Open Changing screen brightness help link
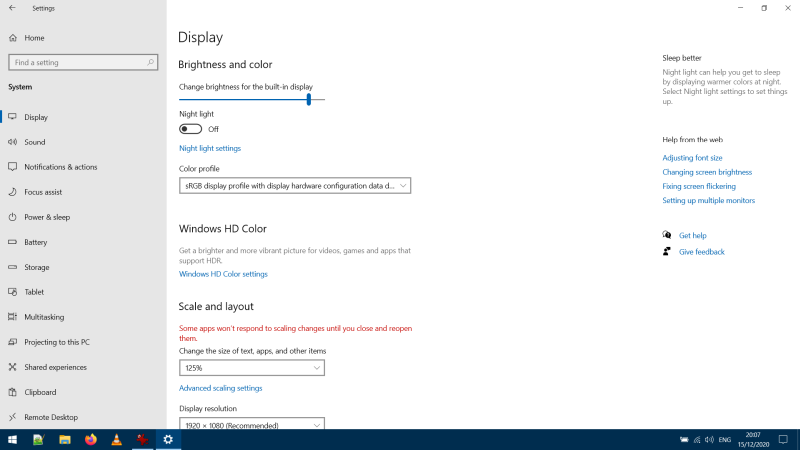800x450 pixels. pos(707,172)
